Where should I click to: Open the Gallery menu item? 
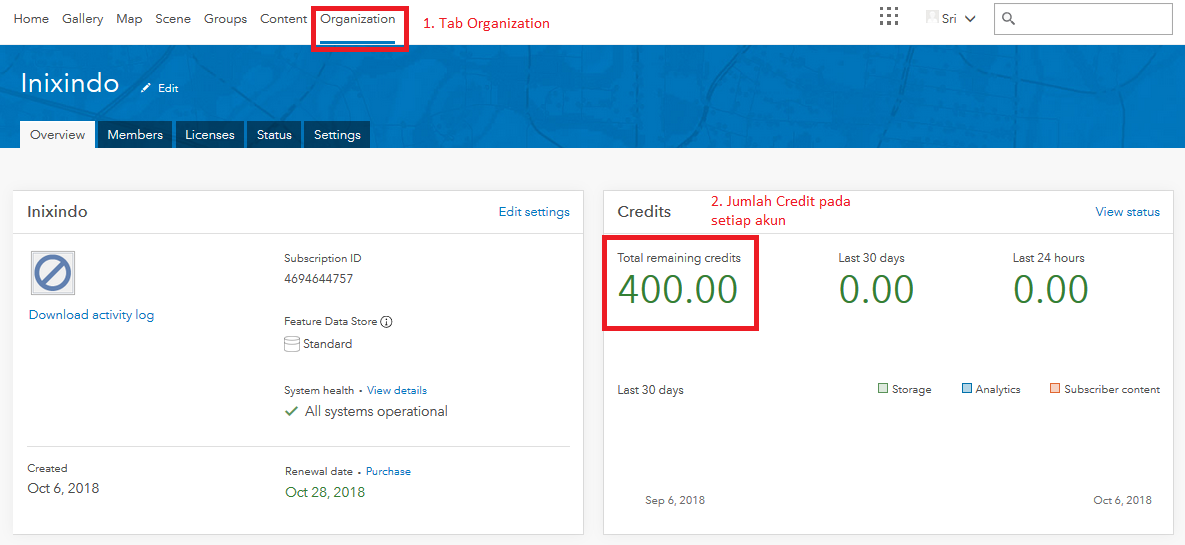[82, 19]
